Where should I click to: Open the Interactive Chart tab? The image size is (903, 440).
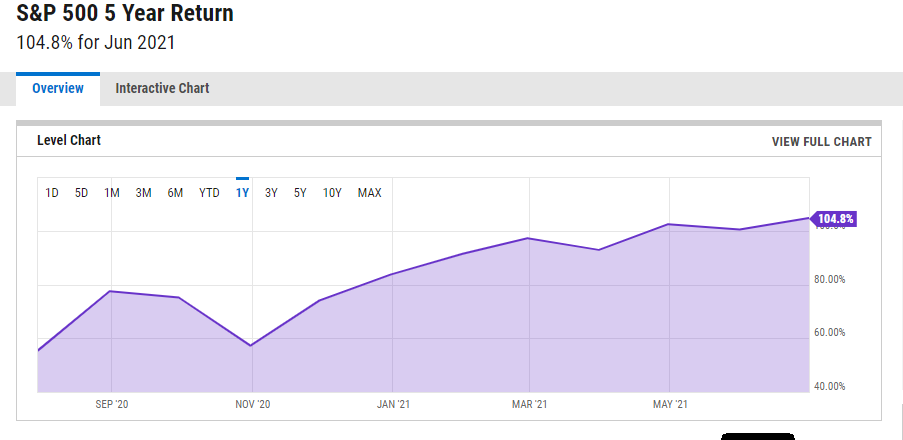coord(162,88)
